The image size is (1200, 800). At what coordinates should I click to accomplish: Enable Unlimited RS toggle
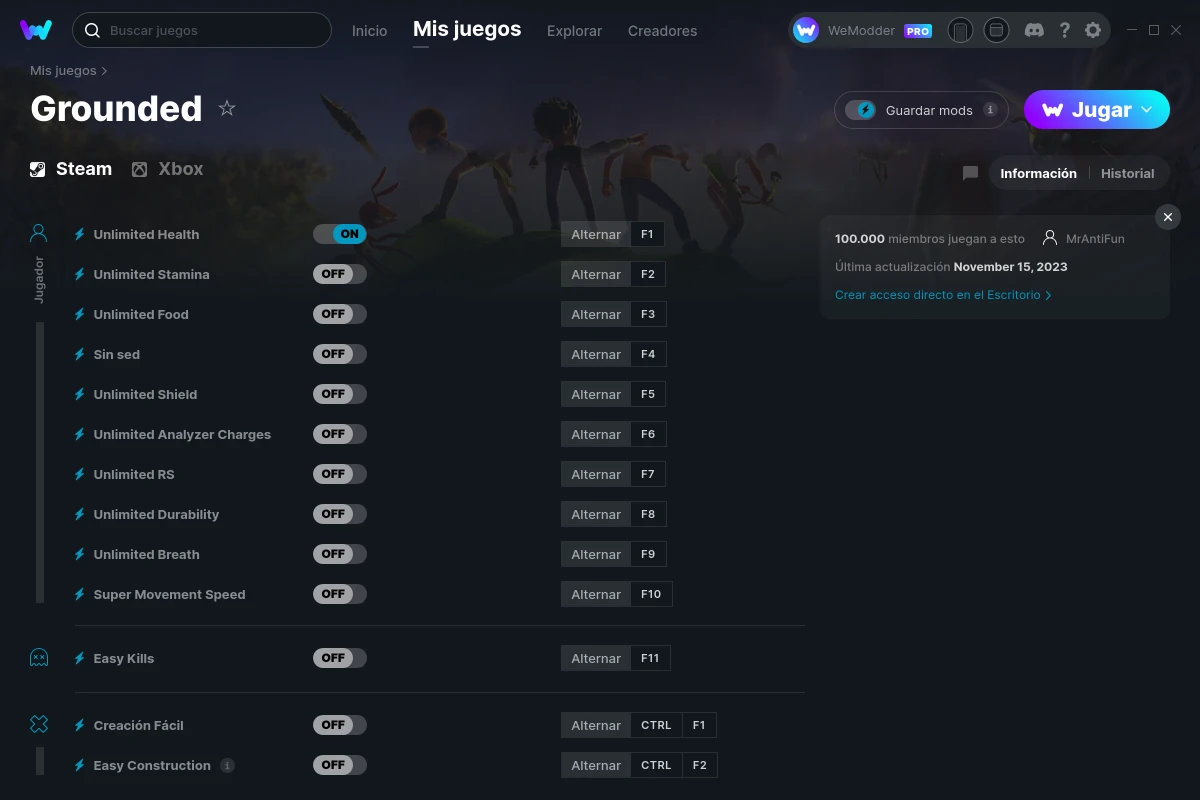point(340,474)
